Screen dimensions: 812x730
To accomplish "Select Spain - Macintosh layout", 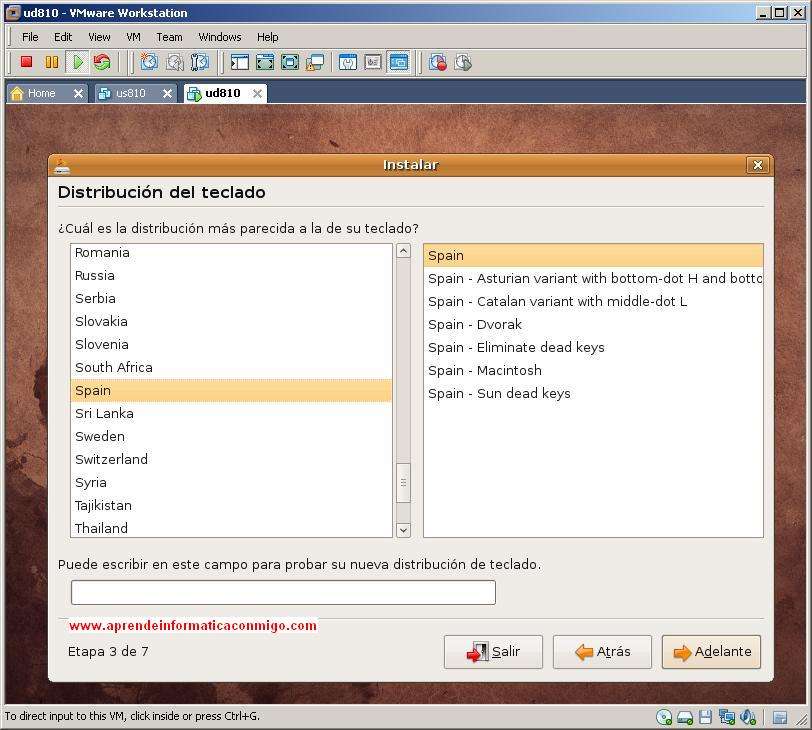I will point(593,371).
